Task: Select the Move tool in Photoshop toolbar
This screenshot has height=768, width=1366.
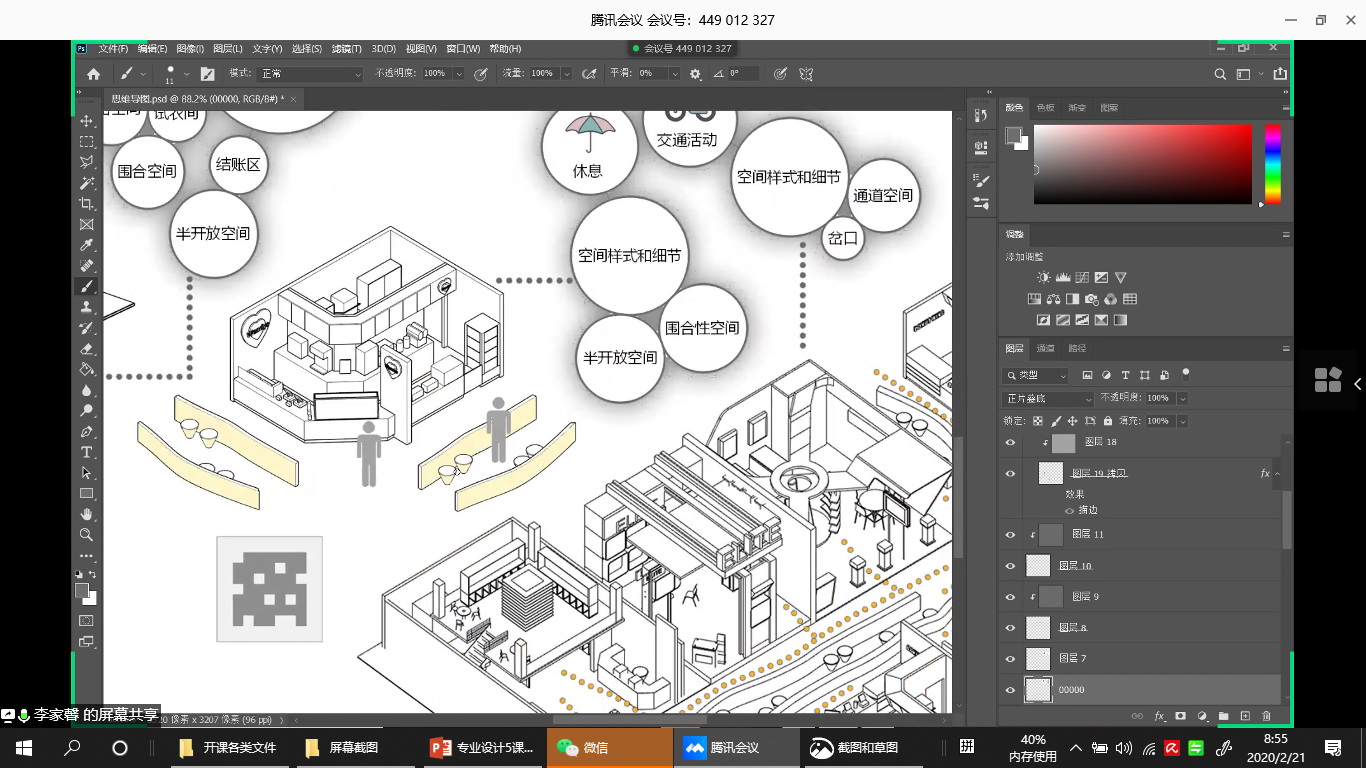Action: tap(87, 121)
